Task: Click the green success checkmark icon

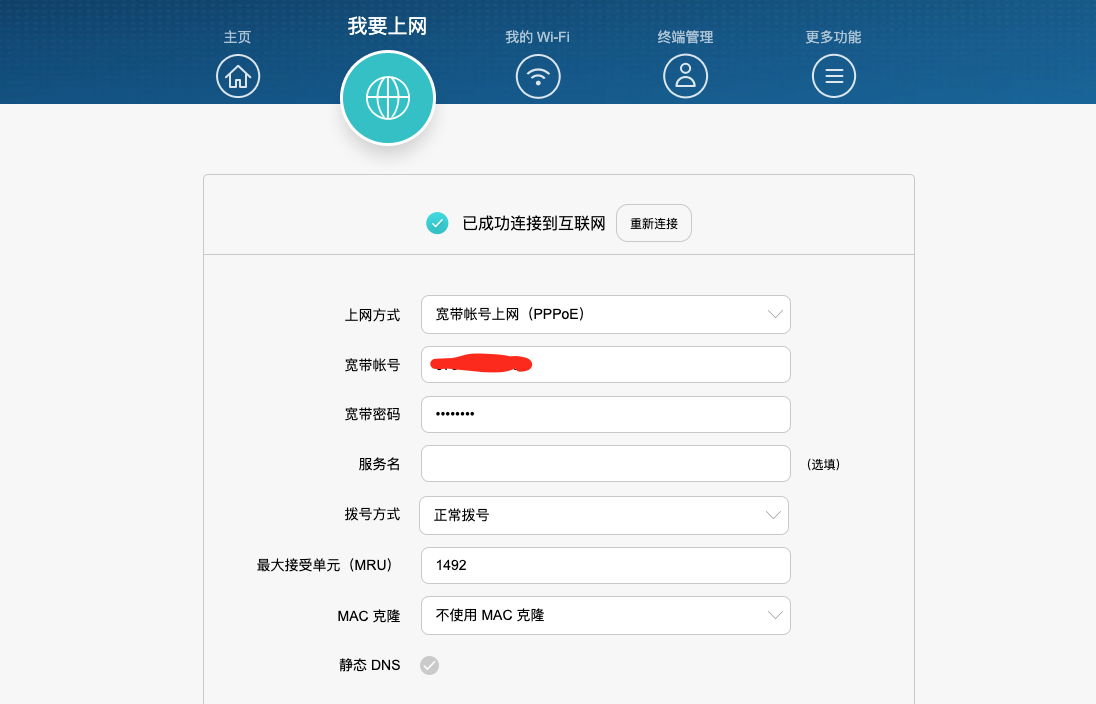Action: [437, 223]
